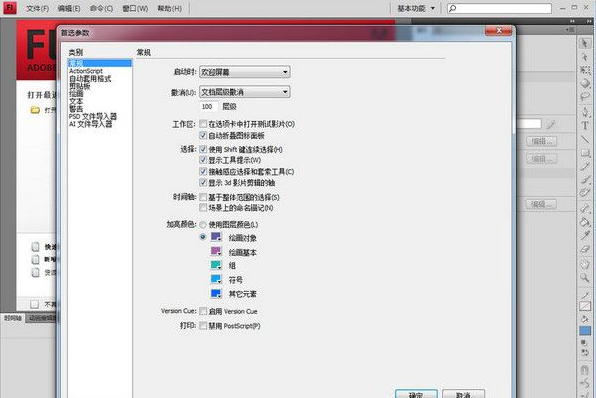Select the Eyedropper tool
The width and height of the screenshot is (596, 398).
click(585, 235)
